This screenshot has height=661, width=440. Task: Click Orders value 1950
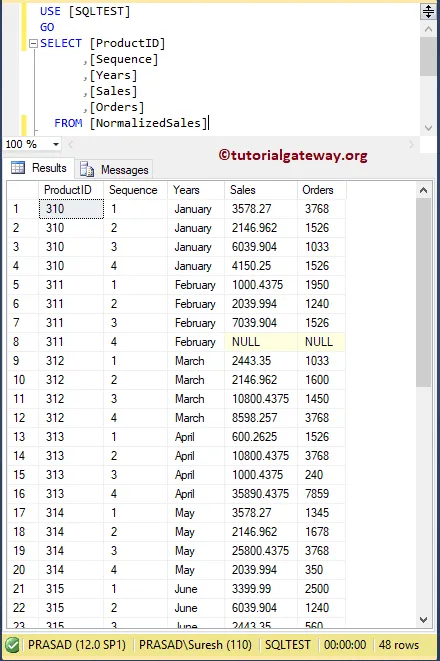click(322, 285)
